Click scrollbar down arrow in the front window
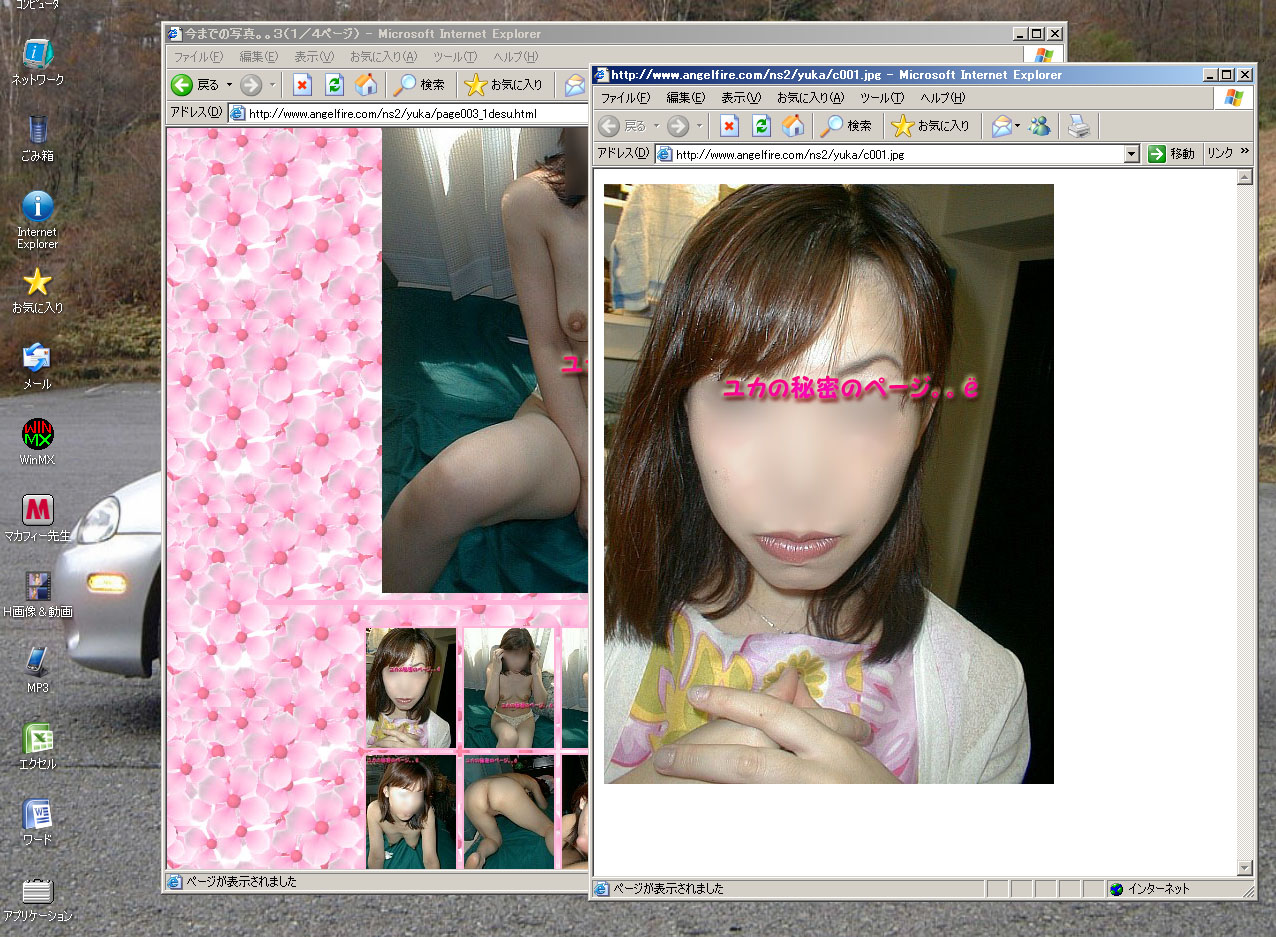 pyautogui.click(x=1245, y=867)
